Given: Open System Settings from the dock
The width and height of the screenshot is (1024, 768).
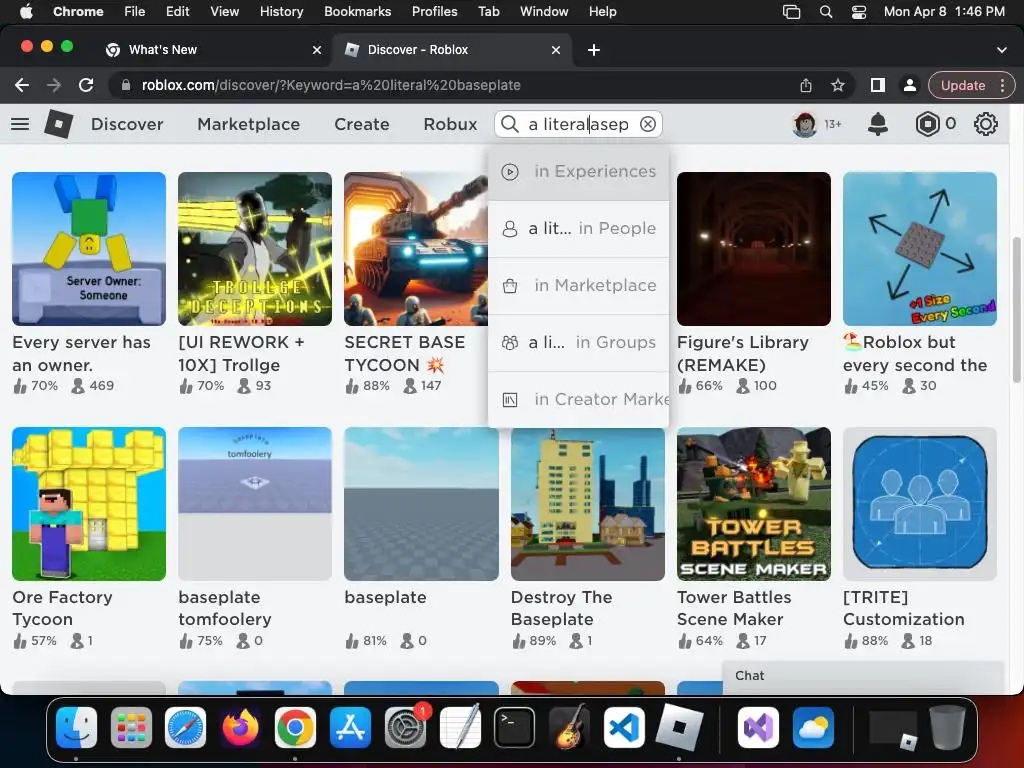Looking at the screenshot, I should (405, 727).
